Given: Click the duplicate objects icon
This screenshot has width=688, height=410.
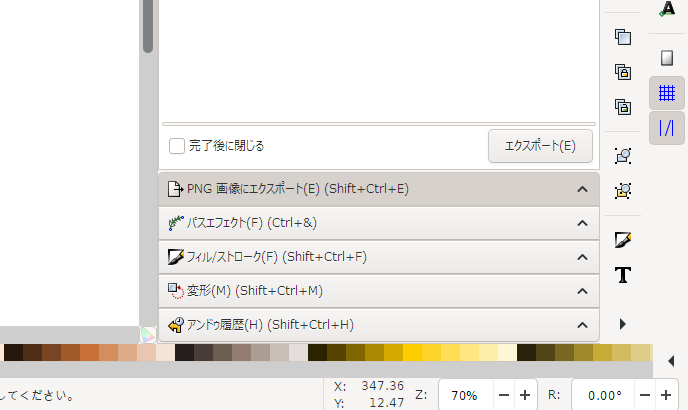Looking at the screenshot, I should 623,37.
